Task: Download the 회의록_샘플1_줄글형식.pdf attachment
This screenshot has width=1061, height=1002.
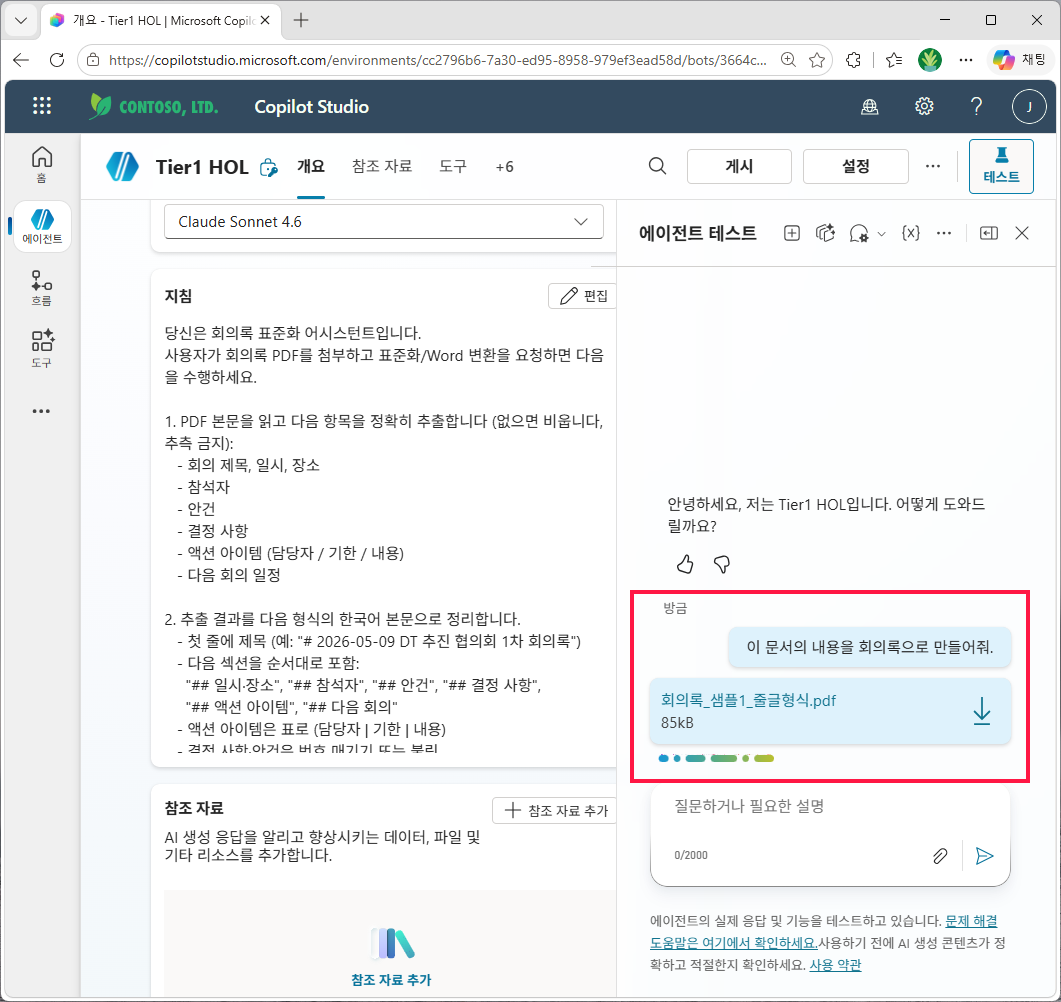Action: point(982,711)
